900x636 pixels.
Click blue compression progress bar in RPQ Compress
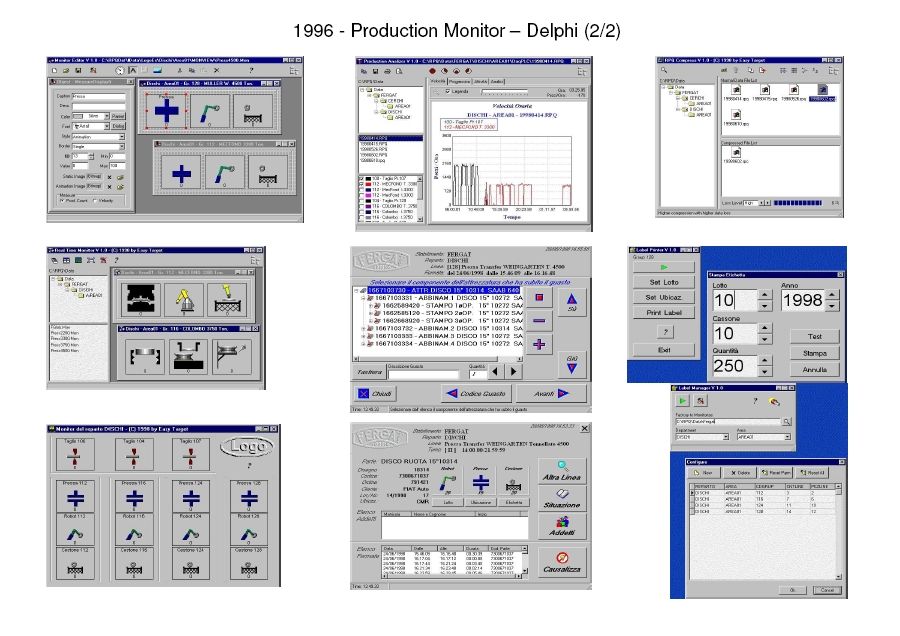[x=798, y=203]
